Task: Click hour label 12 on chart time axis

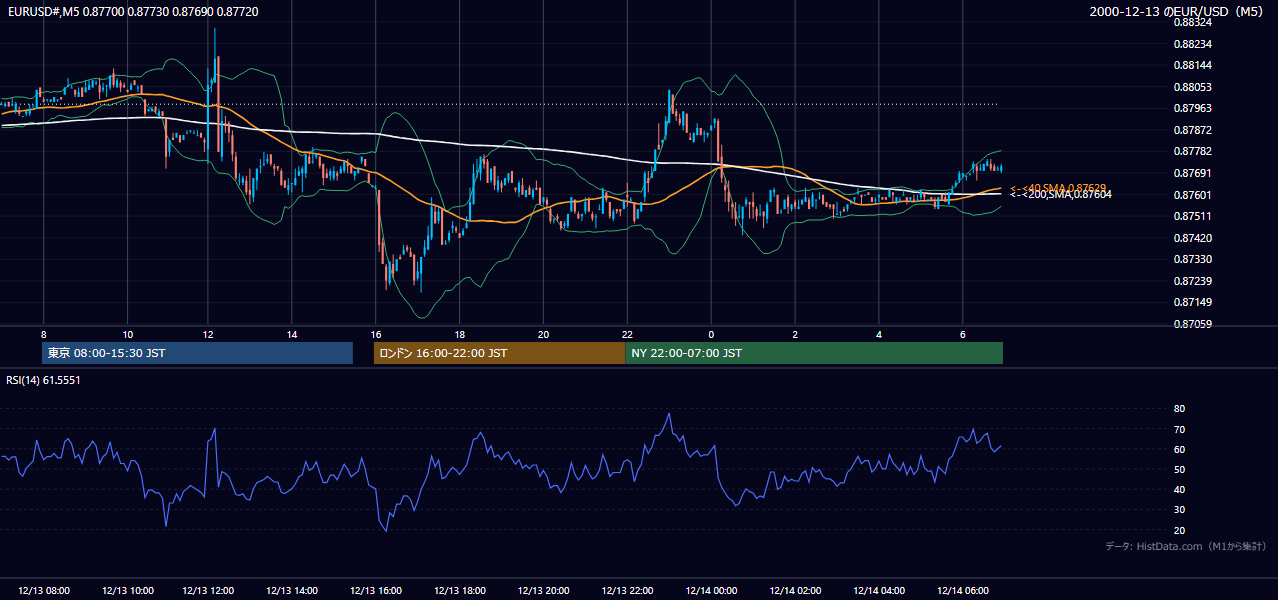Action: tap(208, 334)
